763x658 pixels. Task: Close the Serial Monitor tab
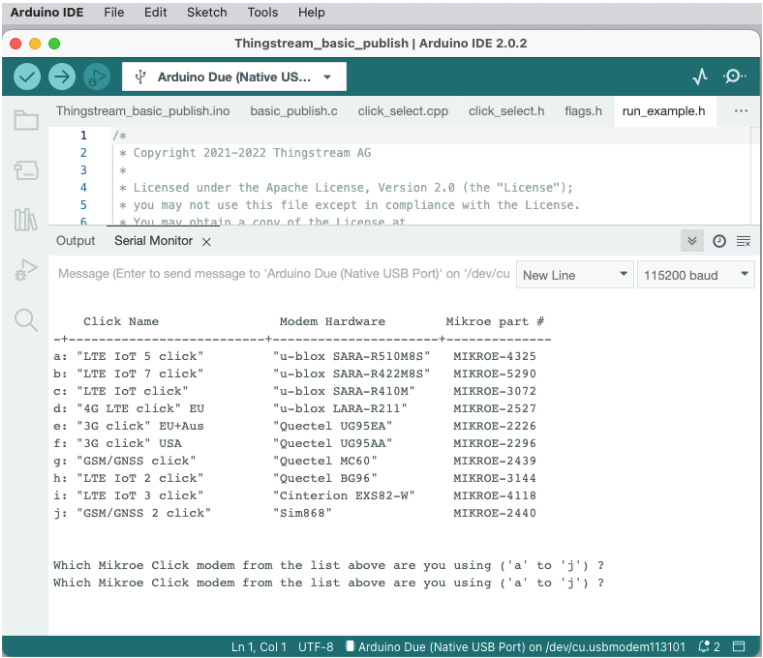(x=206, y=242)
